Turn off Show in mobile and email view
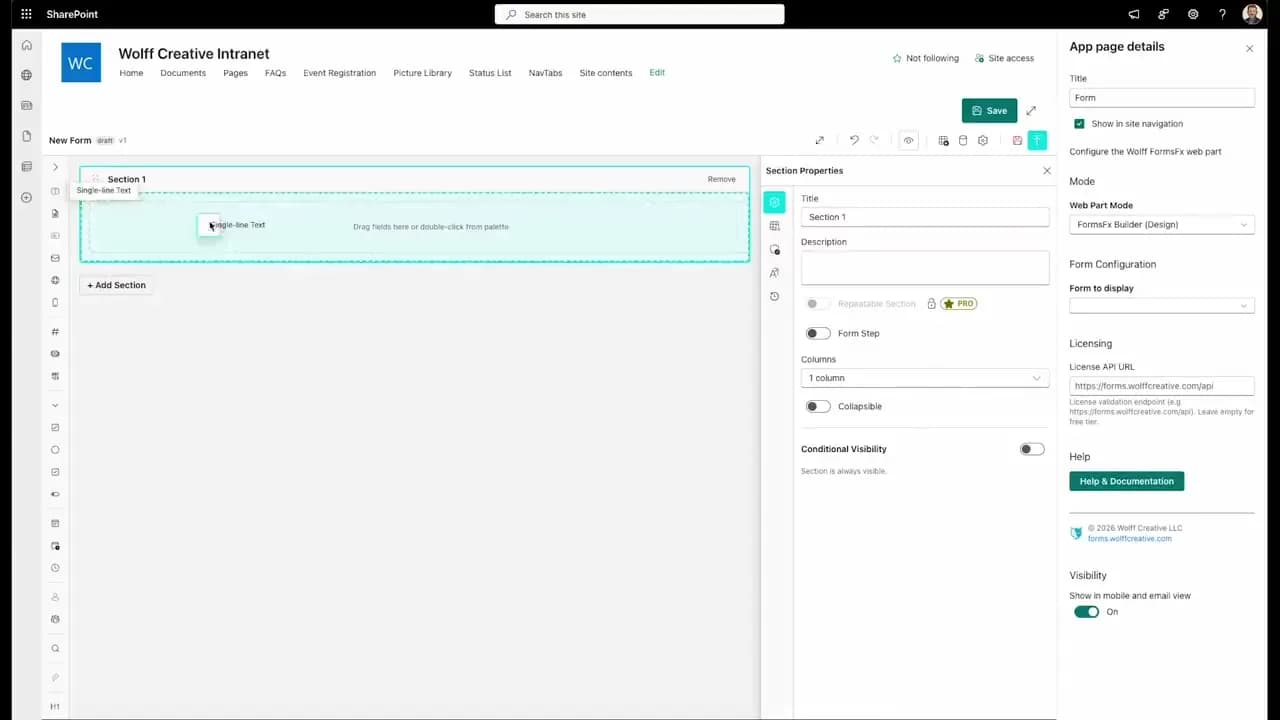Screen dimensions: 1280x720 [x=1086, y=612]
